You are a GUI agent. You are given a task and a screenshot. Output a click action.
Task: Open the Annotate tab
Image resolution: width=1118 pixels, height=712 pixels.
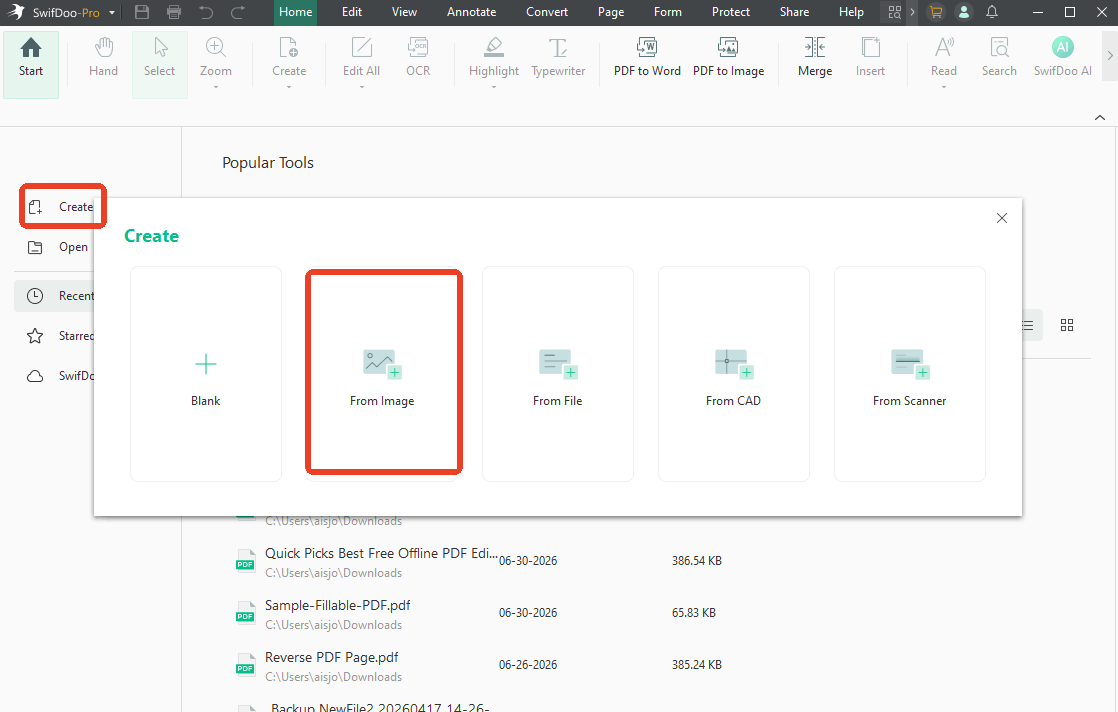471,12
